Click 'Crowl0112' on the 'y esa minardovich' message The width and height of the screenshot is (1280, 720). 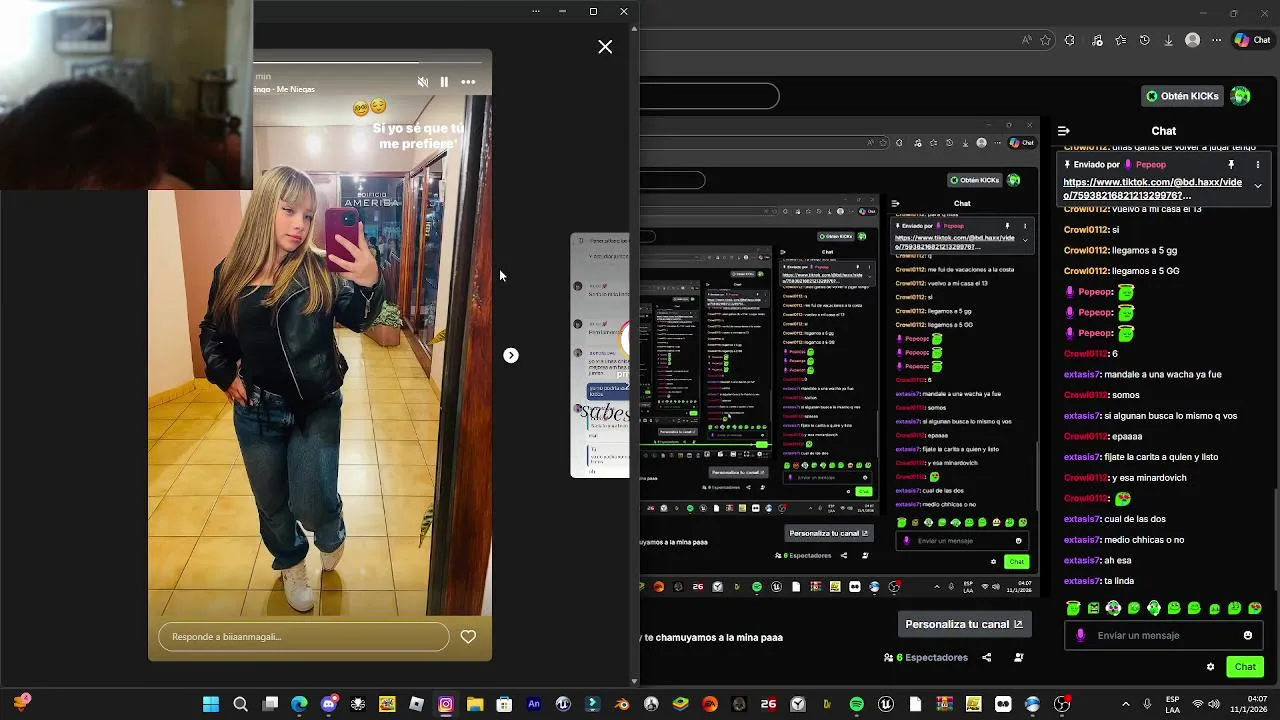tap(1086, 478)
